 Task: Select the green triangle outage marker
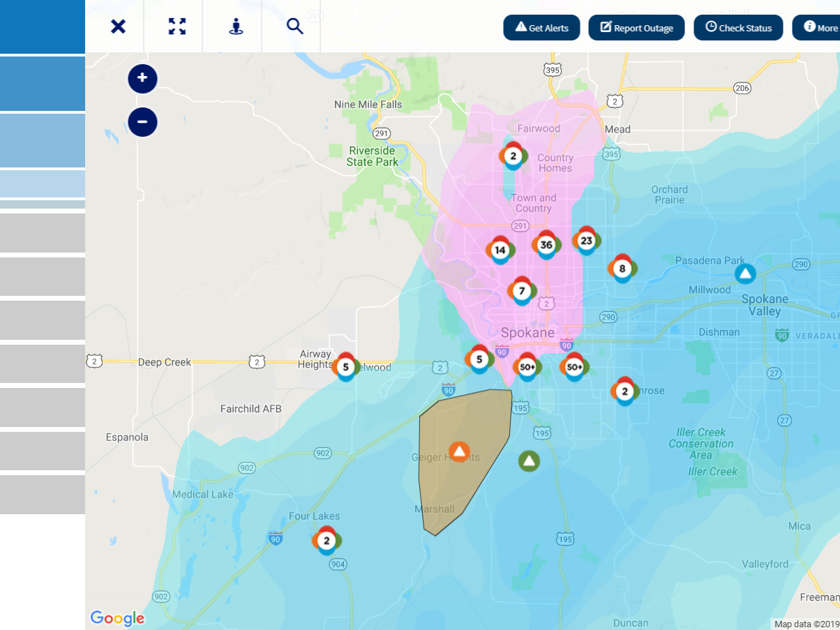click(x=529, y=461)
